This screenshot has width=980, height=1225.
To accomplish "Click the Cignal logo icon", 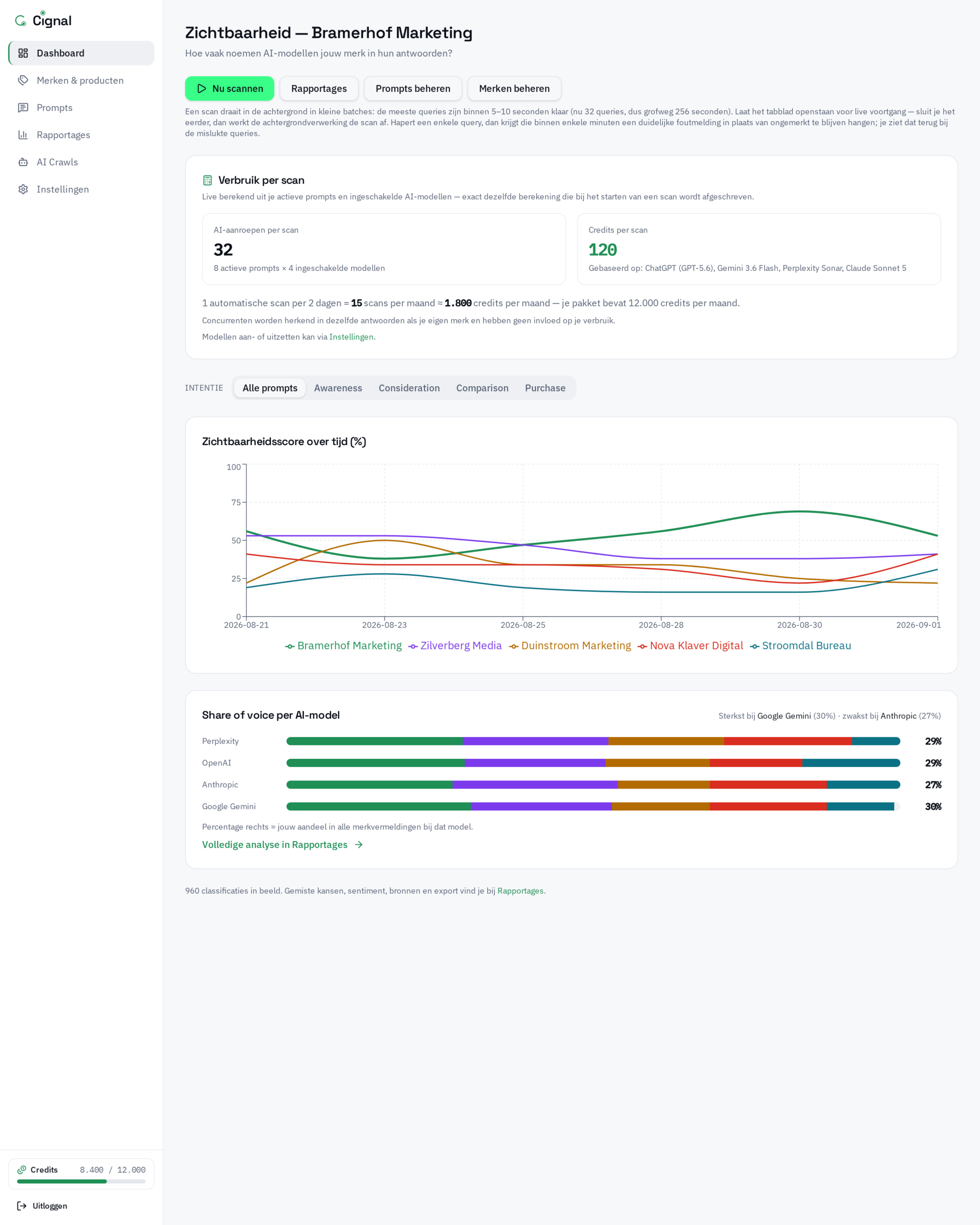I will (21, 21).
